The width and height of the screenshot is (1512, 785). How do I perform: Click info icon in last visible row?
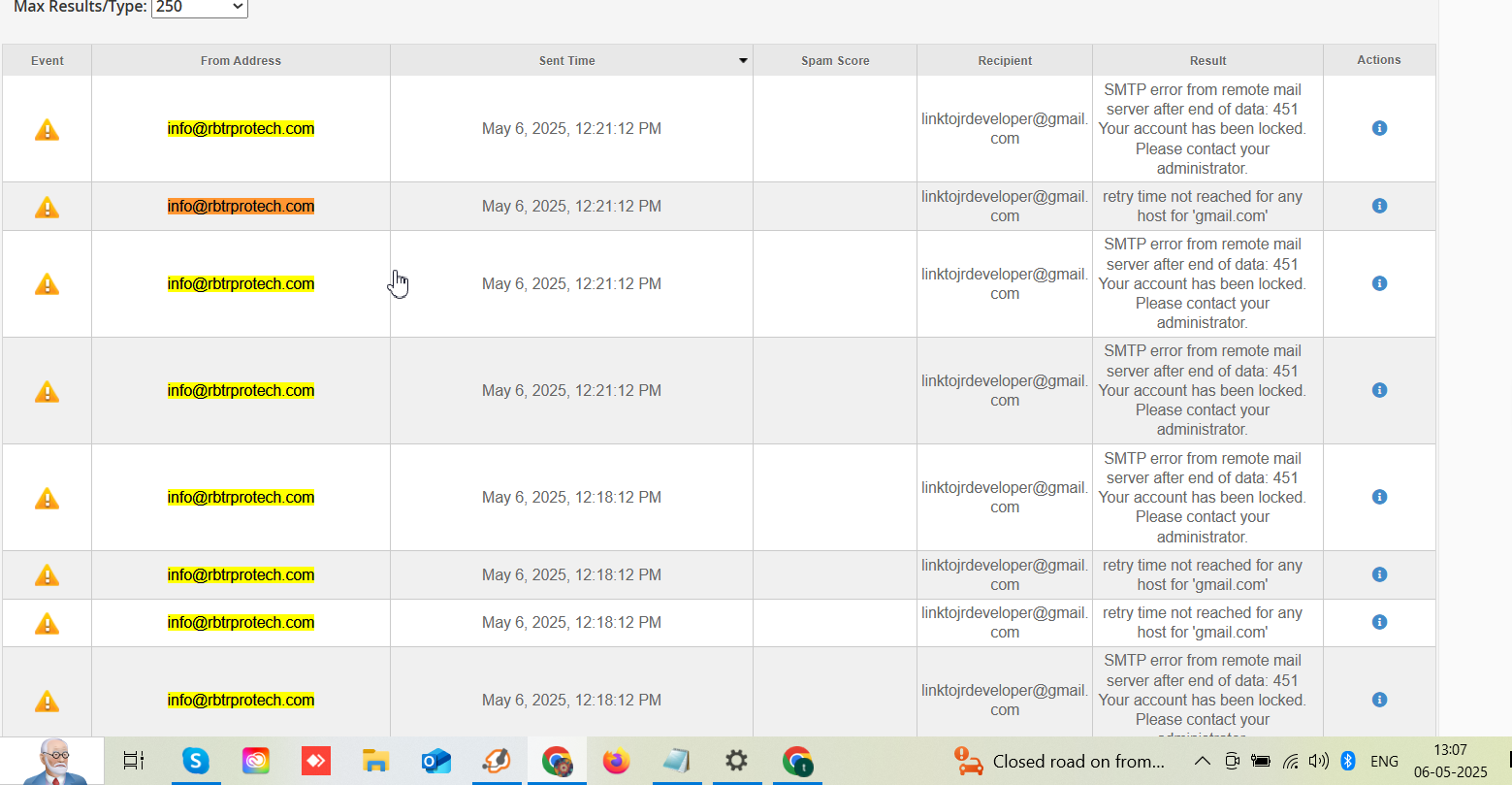1379,700
